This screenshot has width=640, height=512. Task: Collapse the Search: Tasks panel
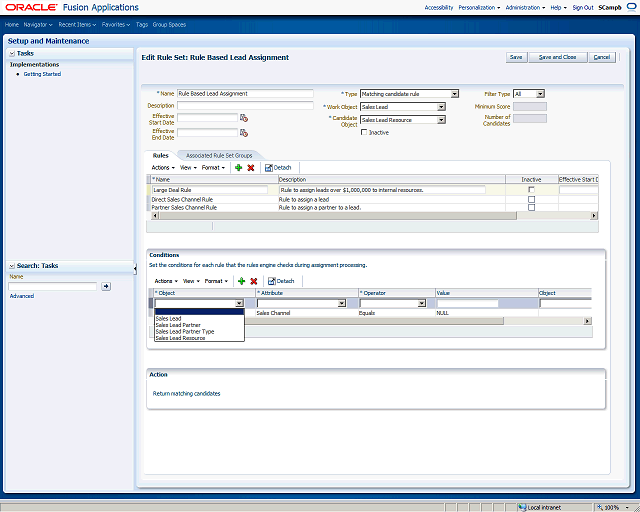(x=12, y=266)
